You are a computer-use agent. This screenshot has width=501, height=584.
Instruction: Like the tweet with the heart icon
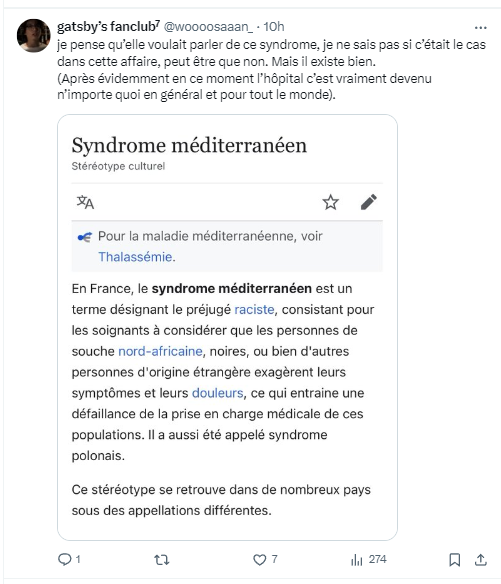260,559
